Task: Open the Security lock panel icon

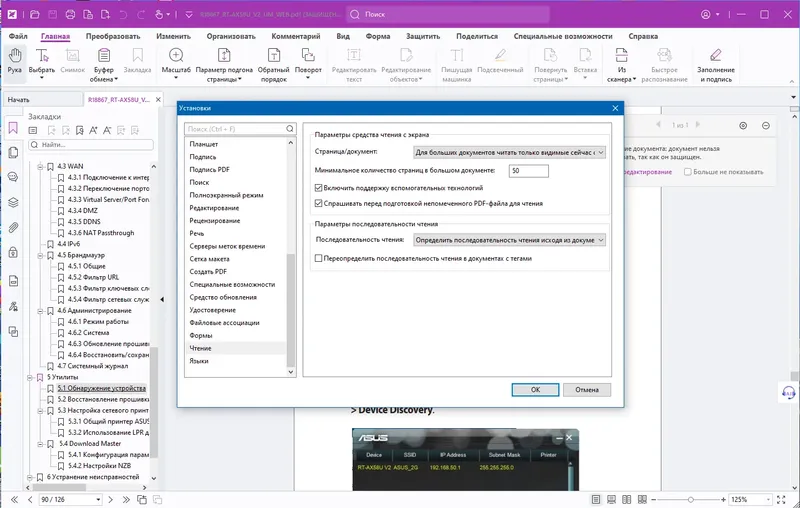Action: tap(13, 252)
